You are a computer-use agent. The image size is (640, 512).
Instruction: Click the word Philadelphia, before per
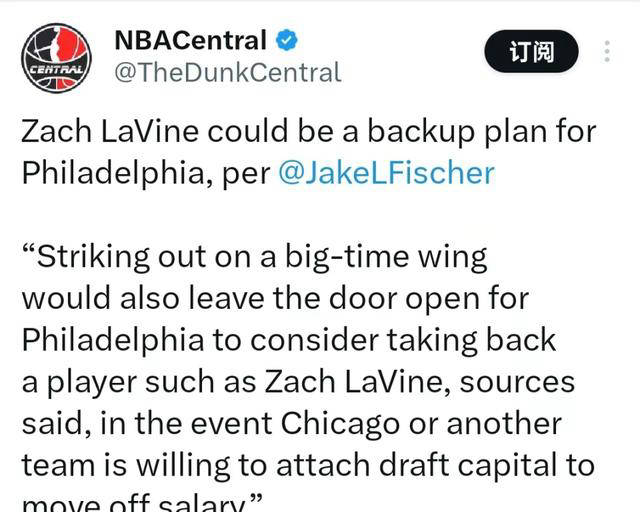tap(116, 173)
